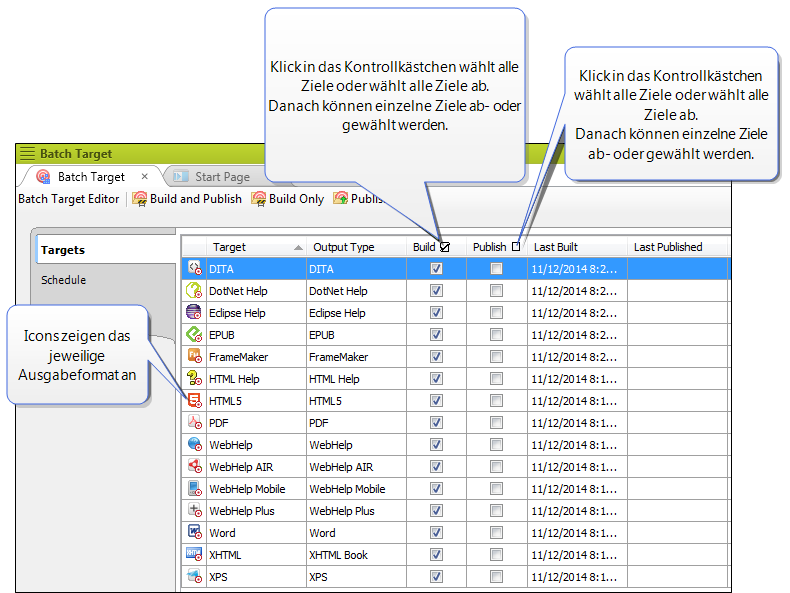Click the Build and Publish button
This screenshot has width=790, height=593.
pyautogui.click(x=187, y=199)
